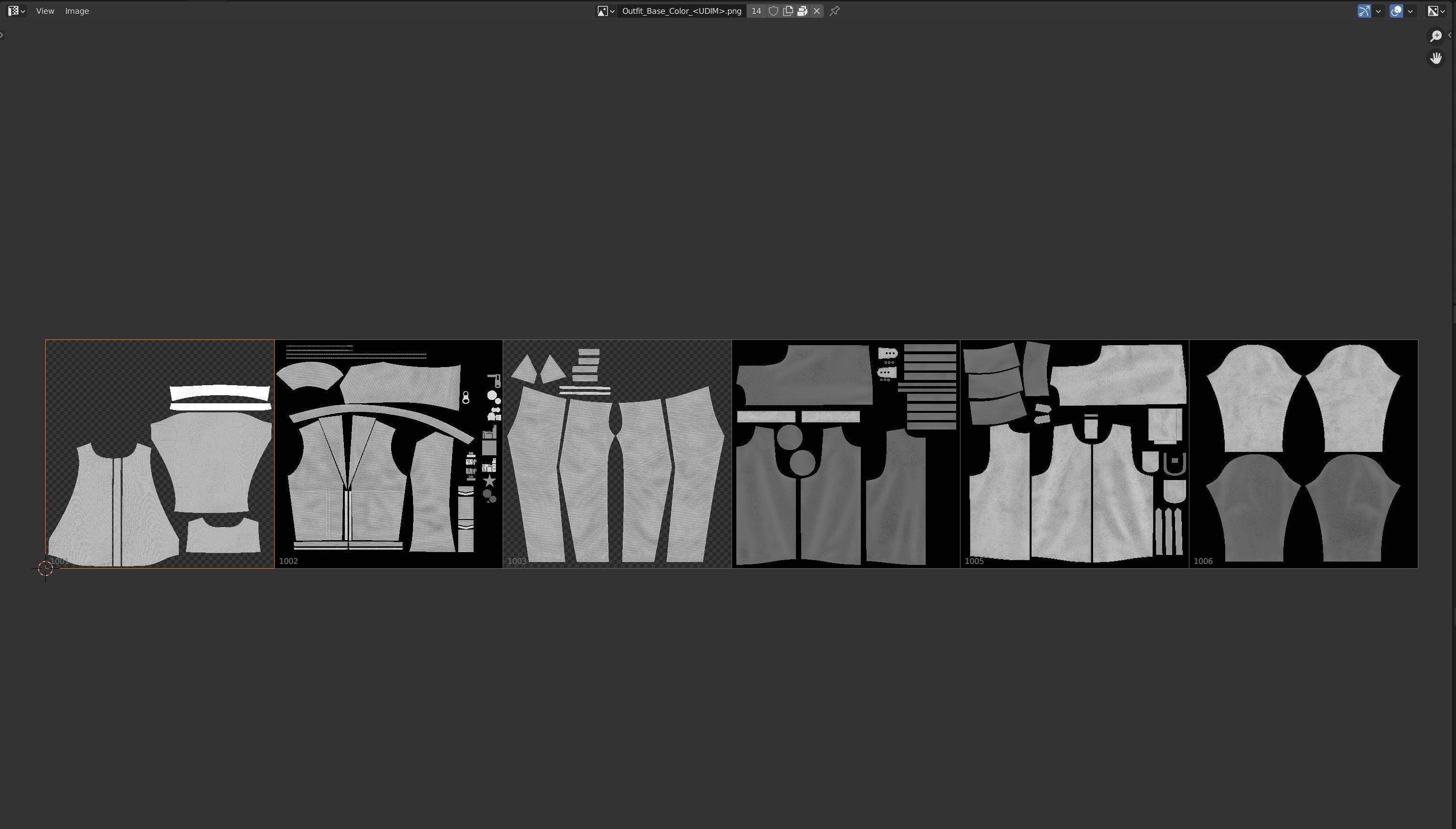Open the Image menu
This screenshot has height=829, width=1456.
77,11
